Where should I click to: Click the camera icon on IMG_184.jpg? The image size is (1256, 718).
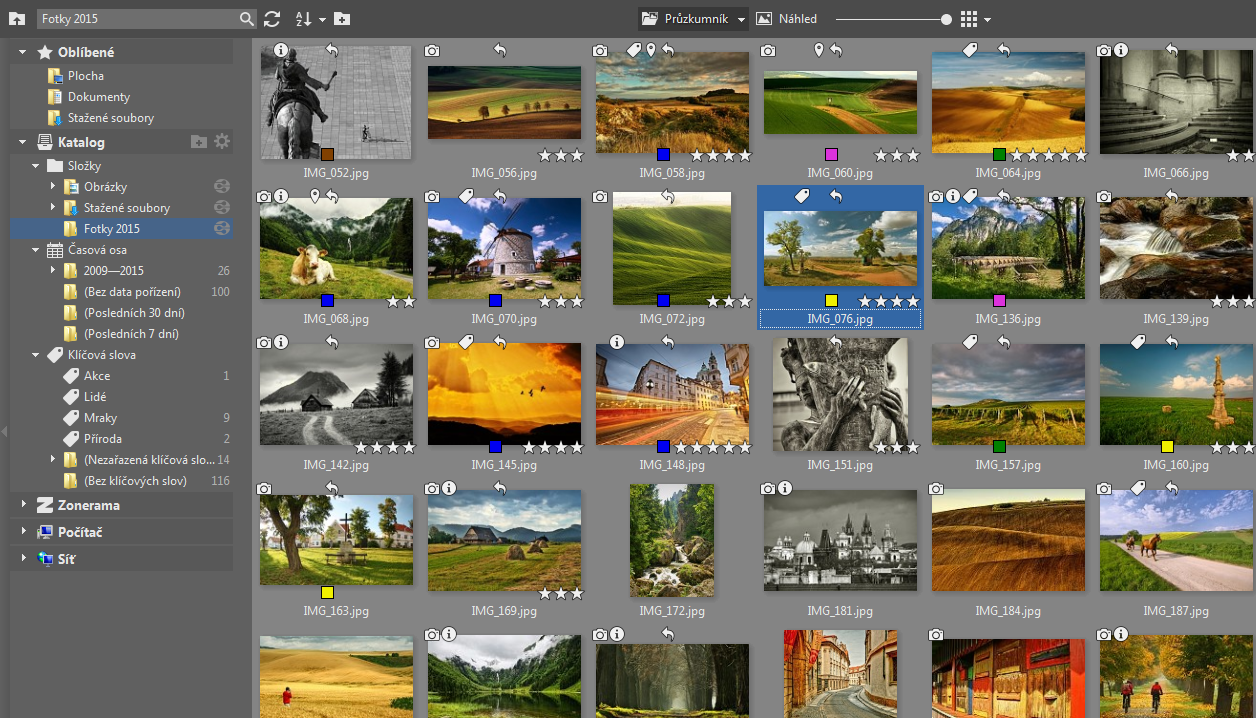tap(936, 489)
